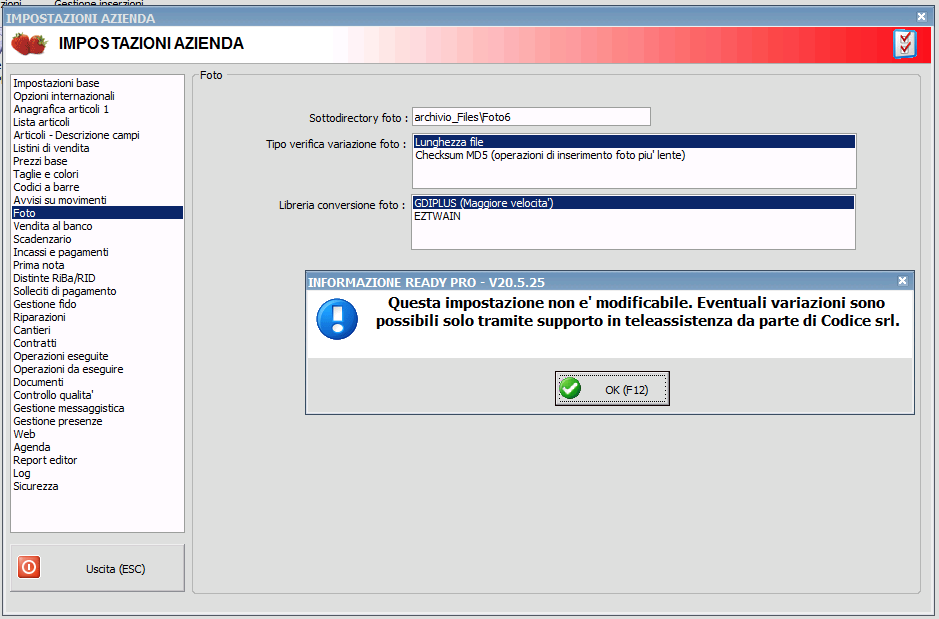Select Gestione messaggistica entry

click(98, 408)
